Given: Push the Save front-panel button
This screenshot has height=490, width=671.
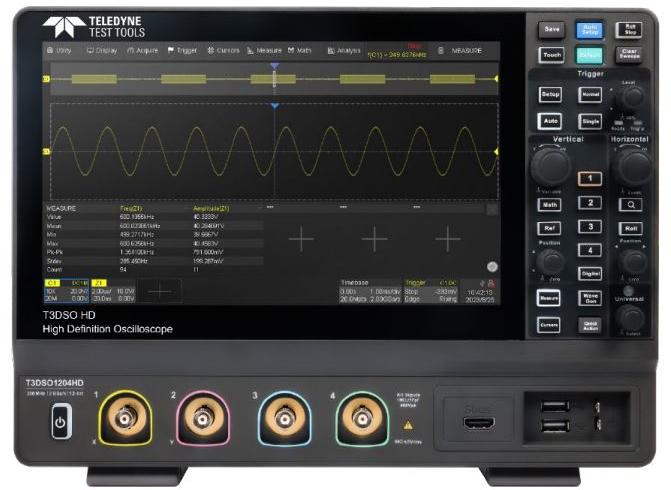Looking at the screenshot, I should (x=552, y=30).
